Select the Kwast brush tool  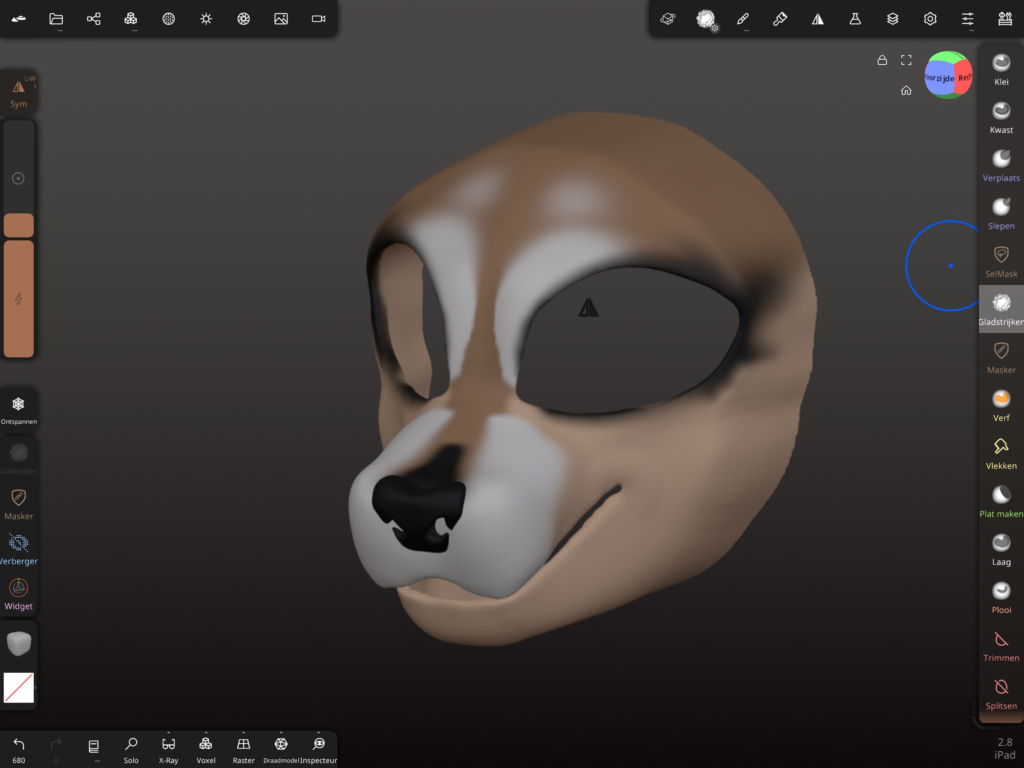tap(1000, 117)
